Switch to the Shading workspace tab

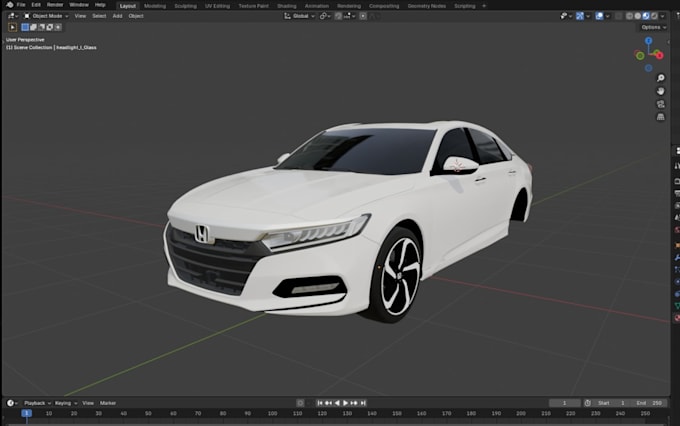[287, 6]
